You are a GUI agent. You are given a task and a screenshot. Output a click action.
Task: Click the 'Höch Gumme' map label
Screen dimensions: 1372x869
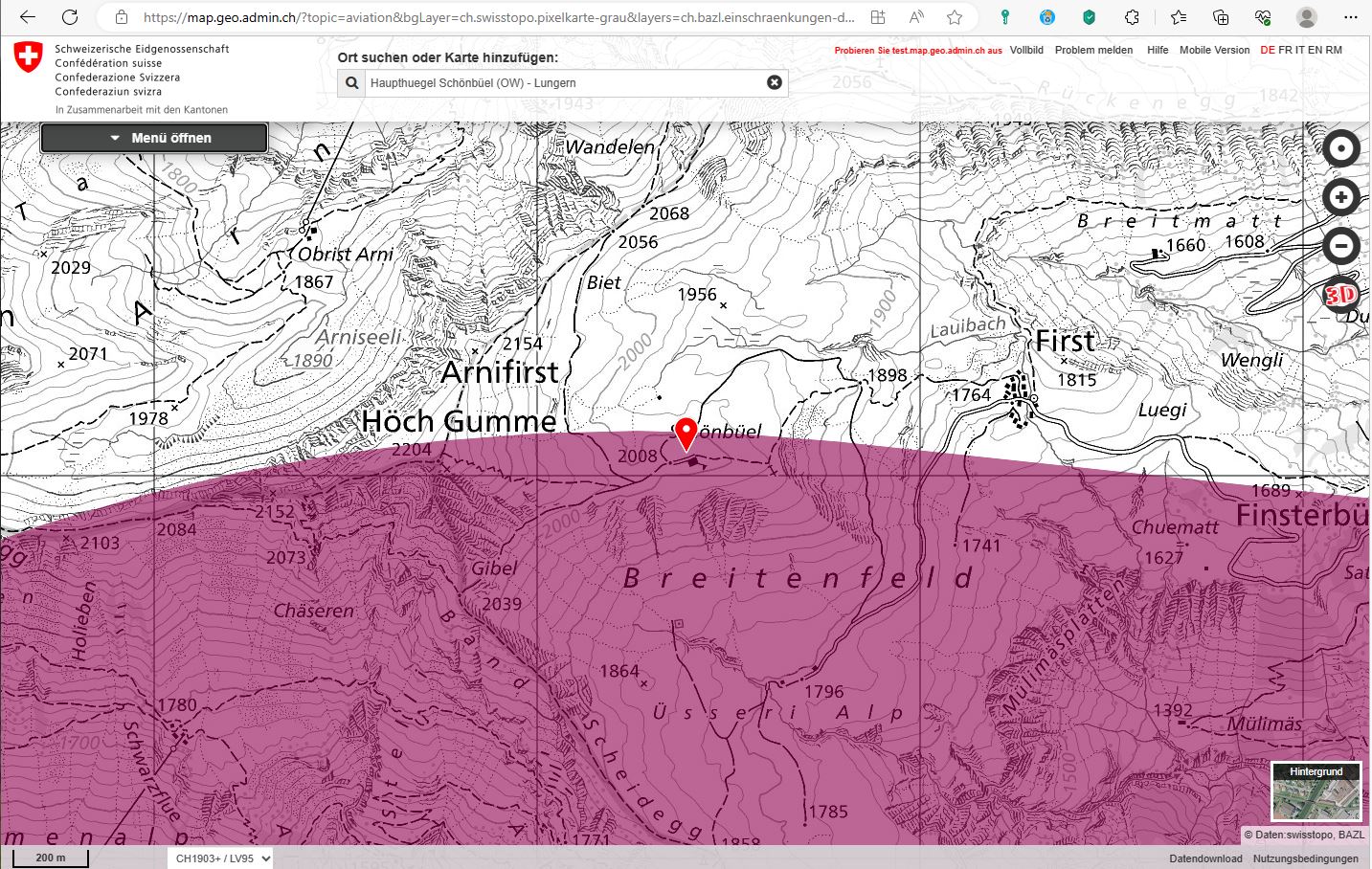[x=458, y=421]
